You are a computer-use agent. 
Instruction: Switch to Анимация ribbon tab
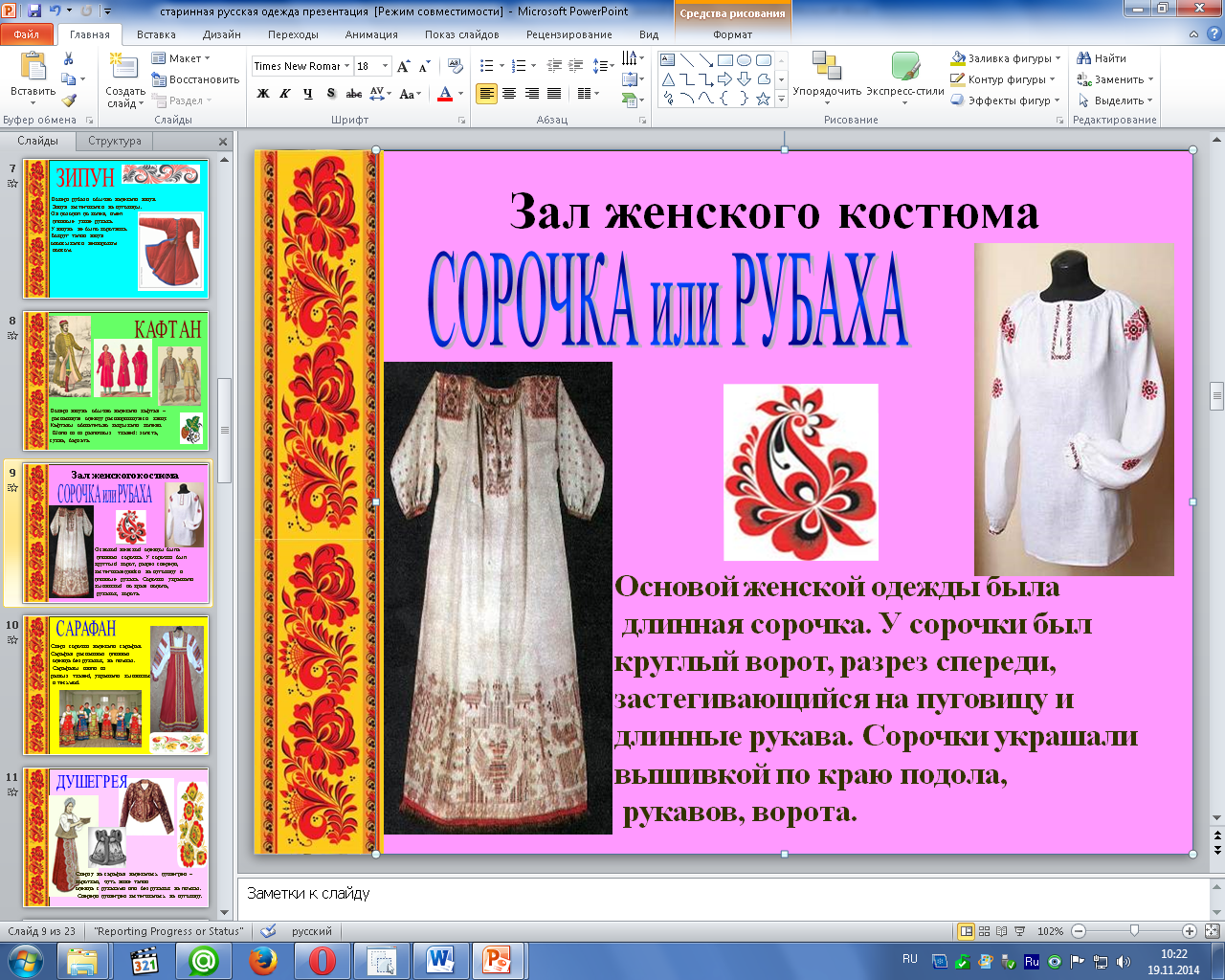(x=371, y=34)
